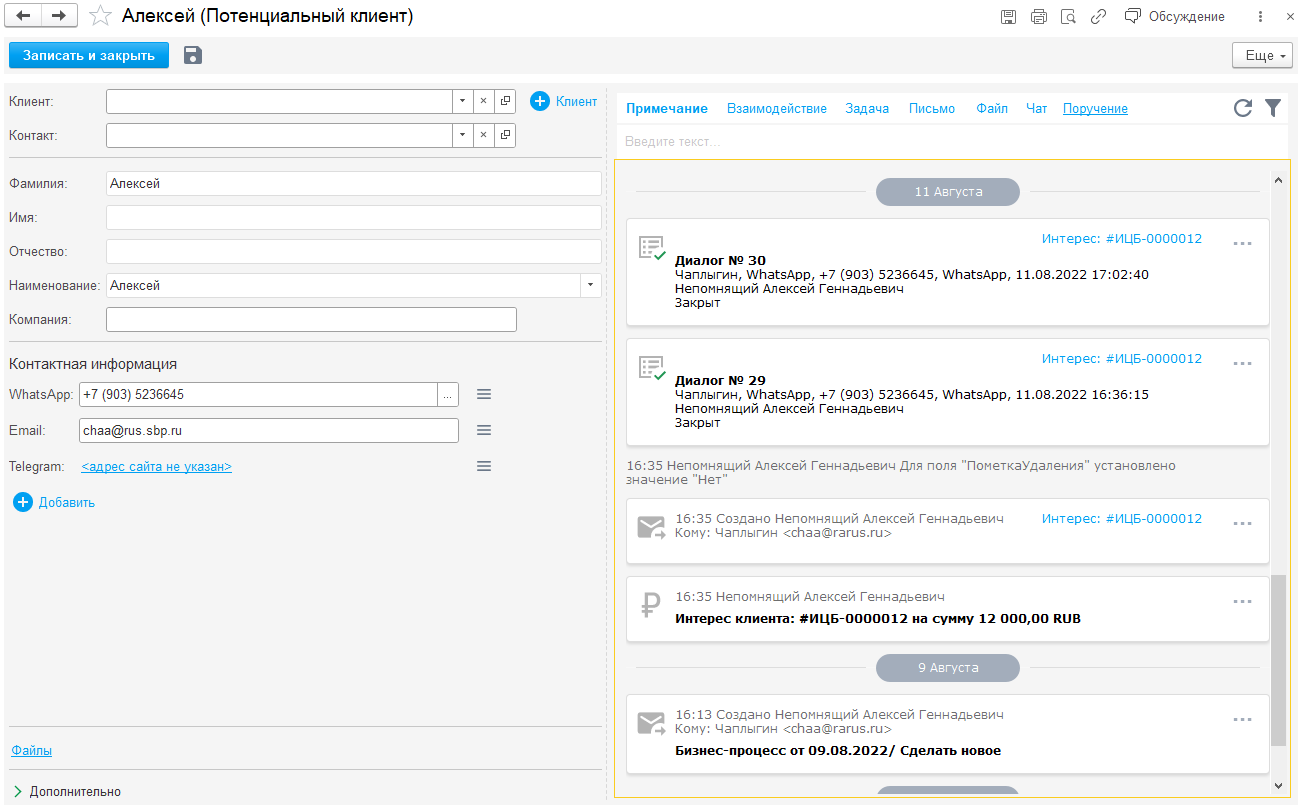1312x809 pixels.
Task: Click the print icon in the top bar
Action: pos(1039,16)
